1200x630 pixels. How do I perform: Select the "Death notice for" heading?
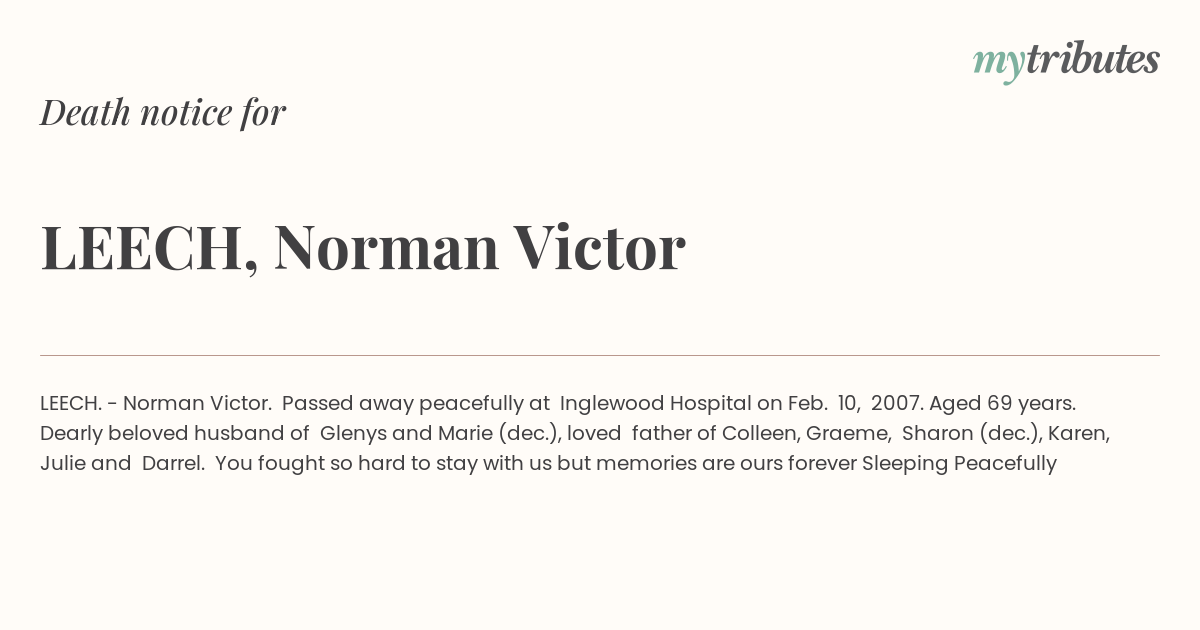click(x=163, y=113)
